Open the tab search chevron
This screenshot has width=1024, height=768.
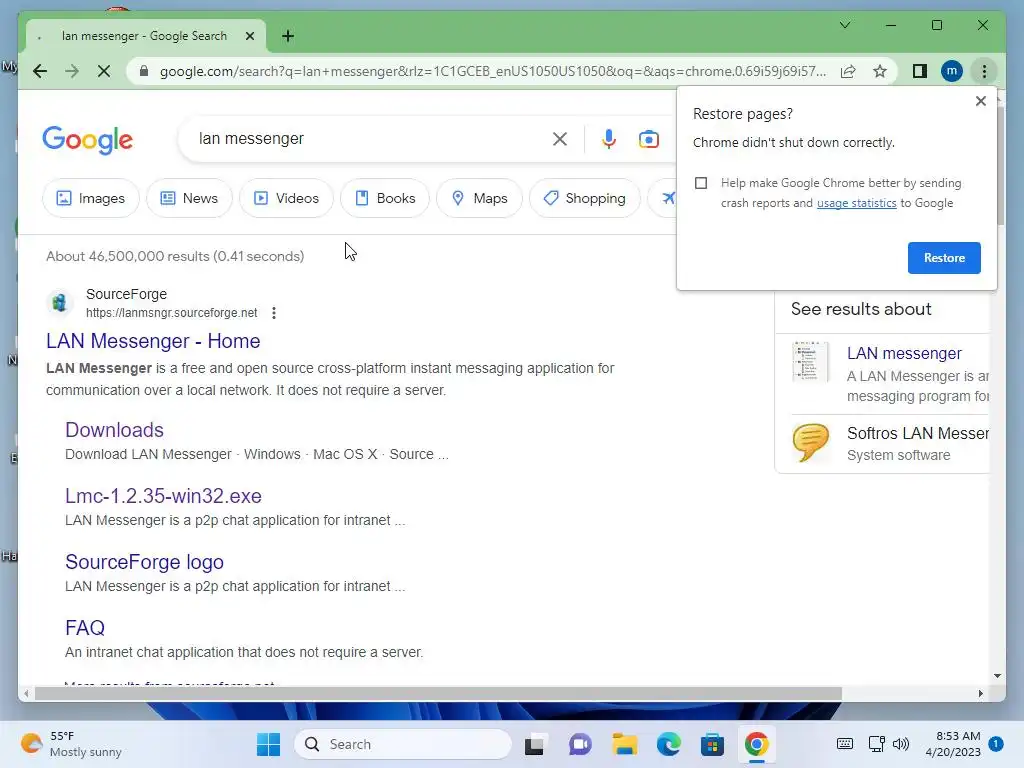(845, 25)
